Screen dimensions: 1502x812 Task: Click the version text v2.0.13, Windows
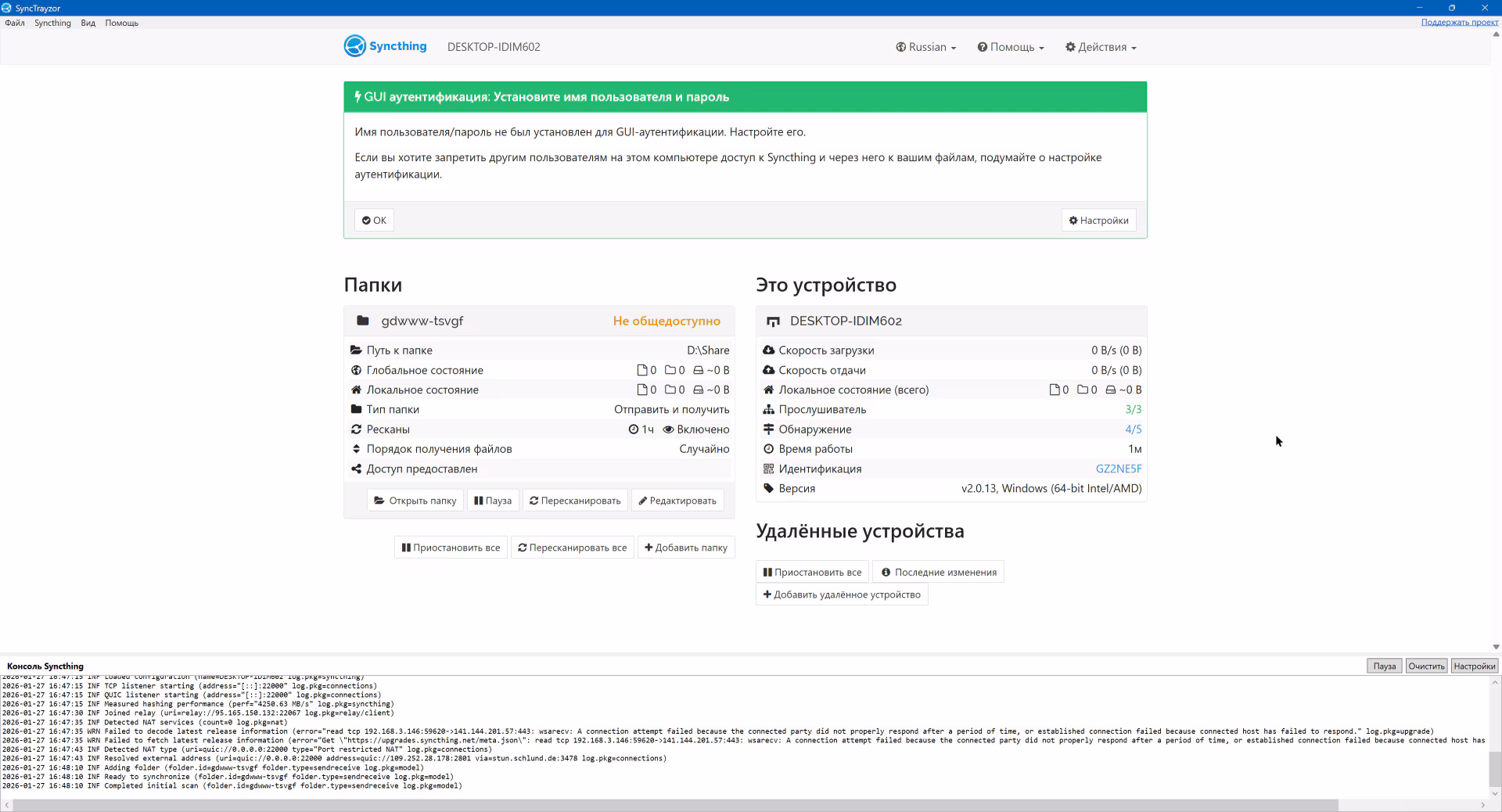point(1051,488)
